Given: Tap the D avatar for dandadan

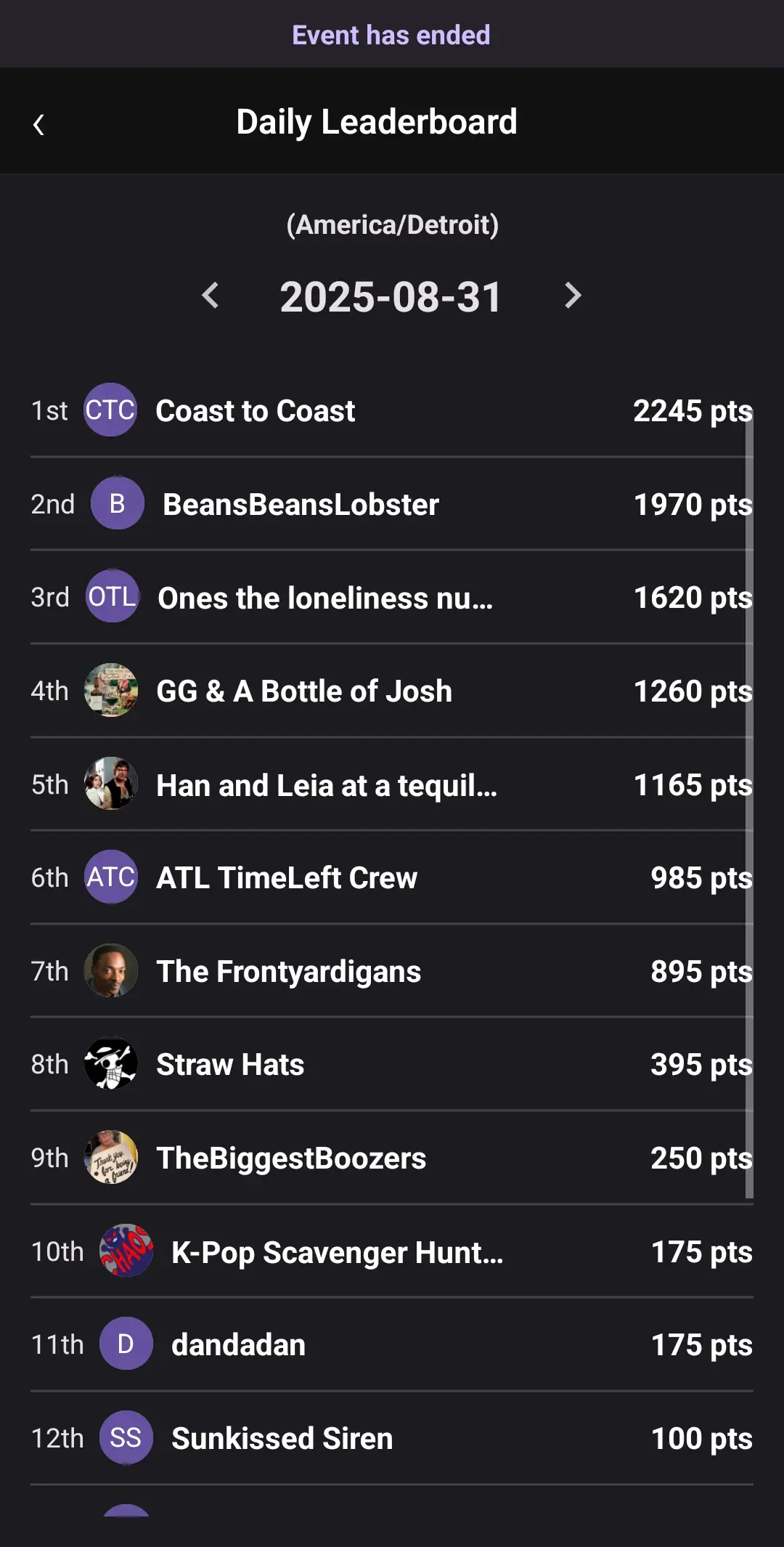Looking at the screenshot, I should point(126,1344).
